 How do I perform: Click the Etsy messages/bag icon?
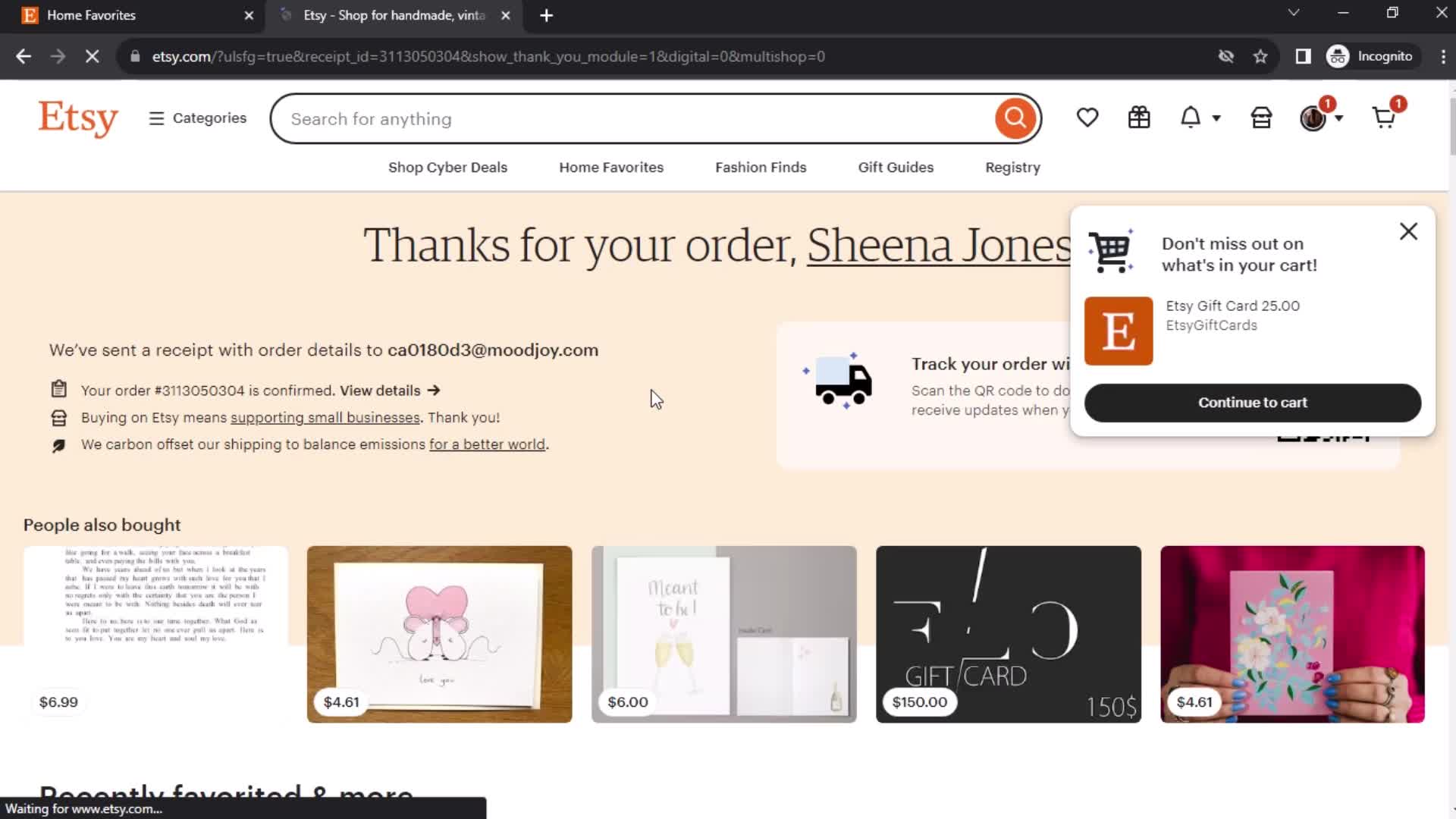pos(1261,118)
